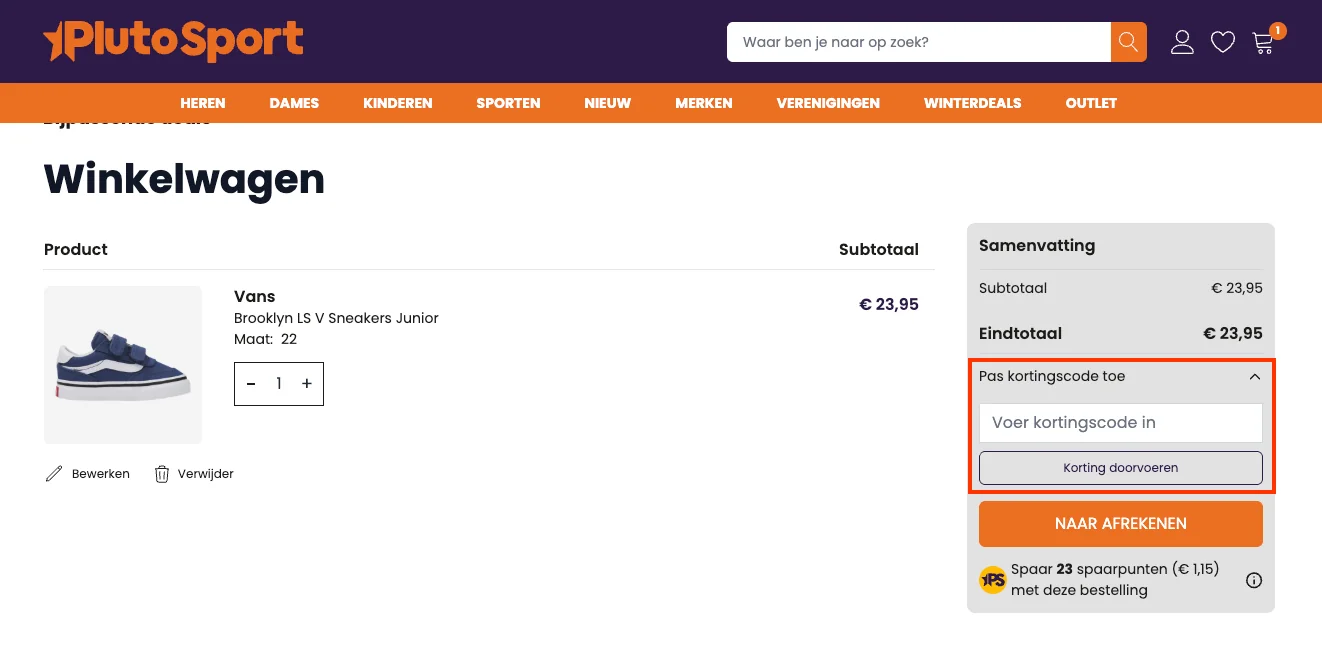Viewport: 1322px width, 662px height.
Task: Apply discount with Korting doorvoeren
Action: tap(1120, 467)
